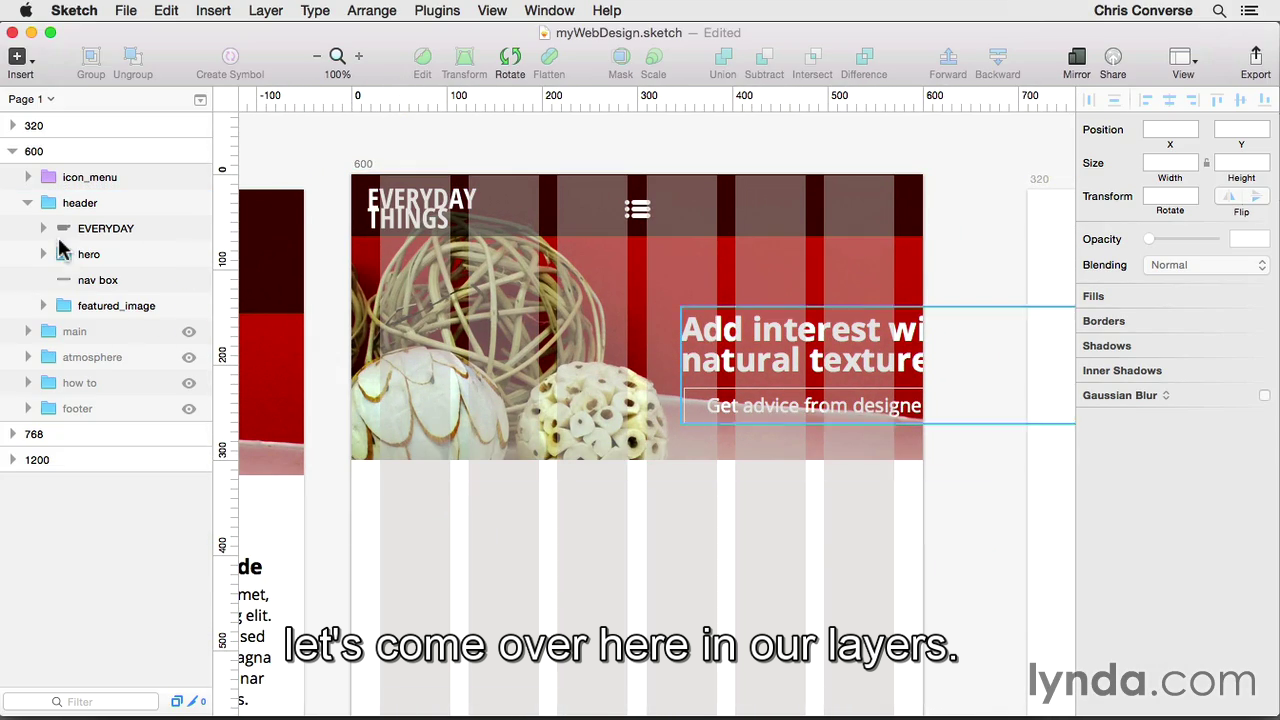This screenshot has width=1280, height=720.
Task: Click the Width size field
Action: (x=1170, y=163)
